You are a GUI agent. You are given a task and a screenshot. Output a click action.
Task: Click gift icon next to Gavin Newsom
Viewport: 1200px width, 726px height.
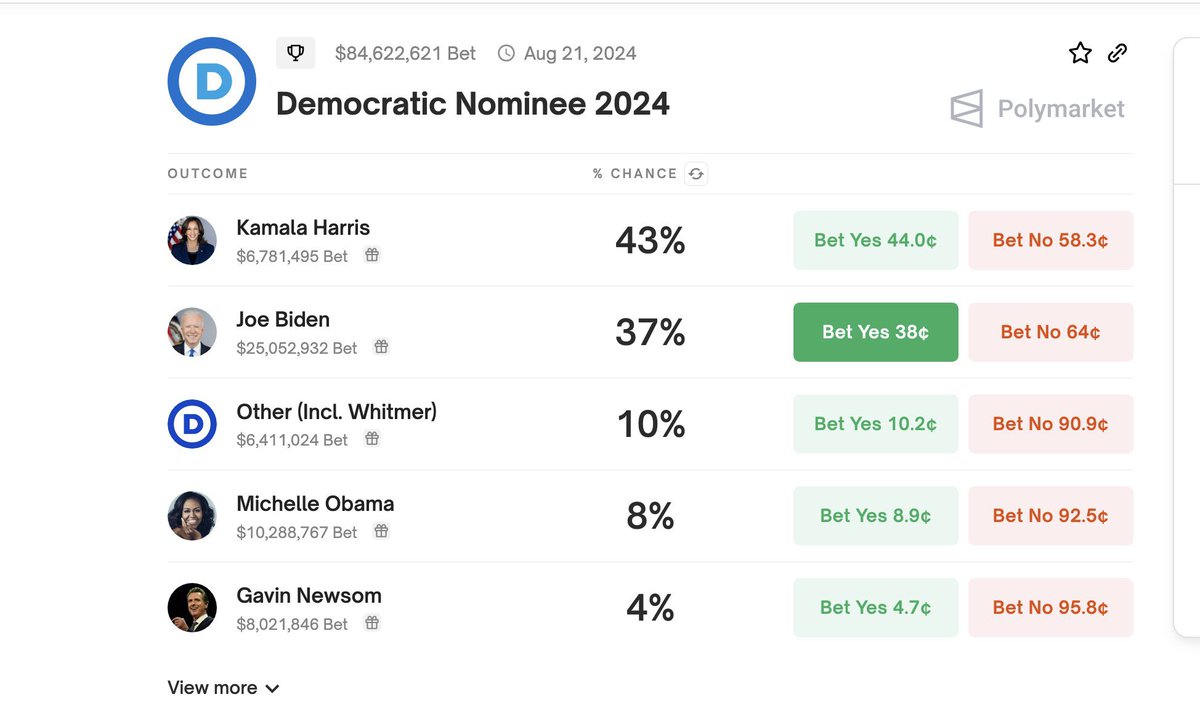pos(372,624)
